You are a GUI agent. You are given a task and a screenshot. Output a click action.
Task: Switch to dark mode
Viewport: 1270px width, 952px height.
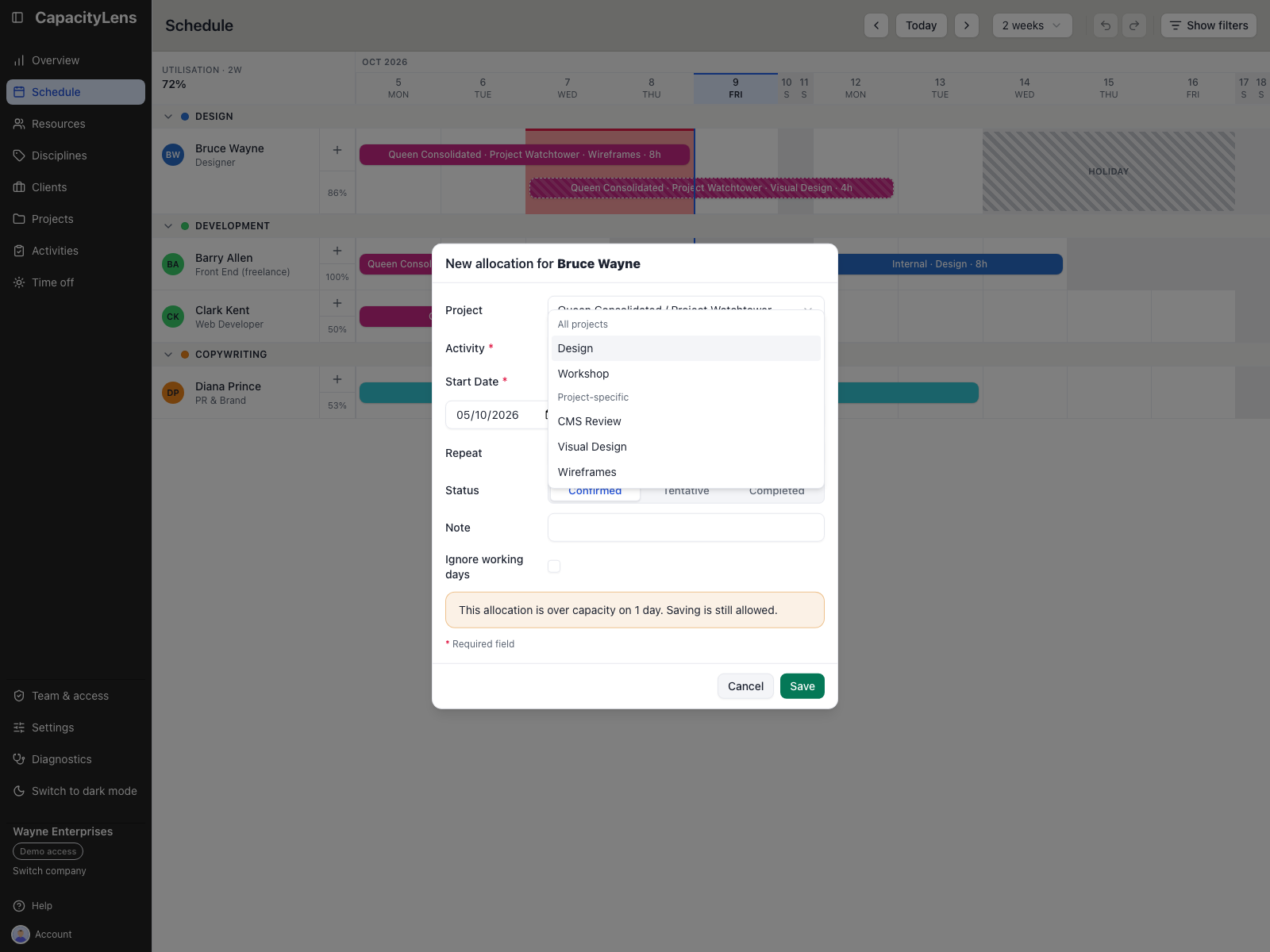75,791
